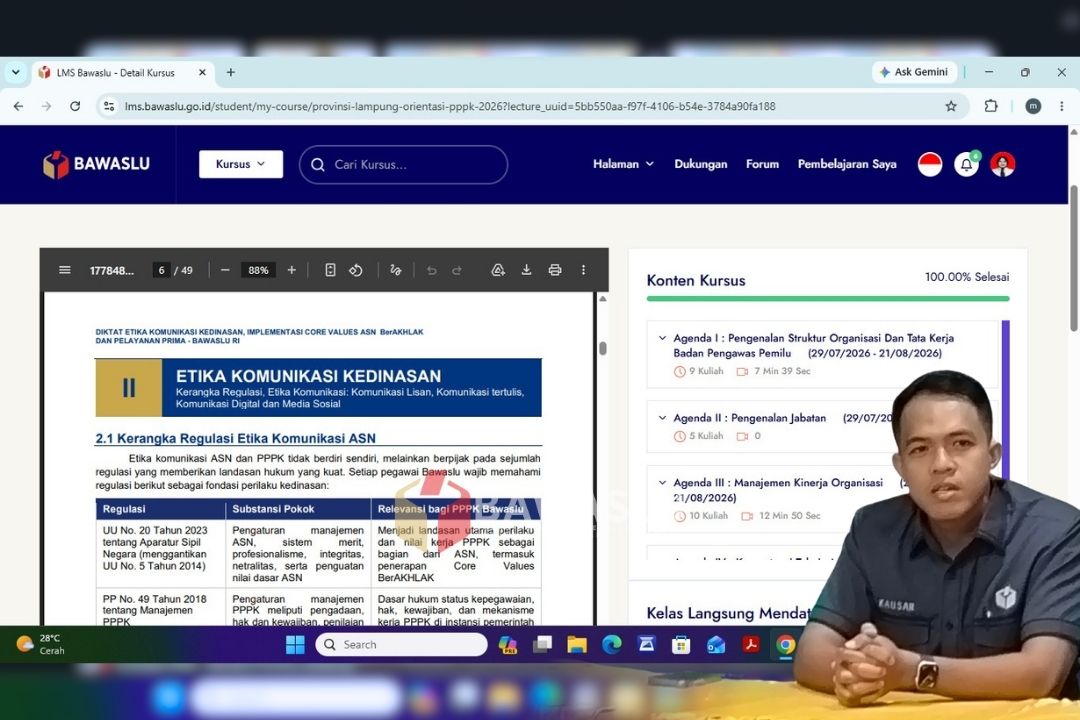Go to the Forum page
This screenshot has width=1080, height=720.
(762, 164)
